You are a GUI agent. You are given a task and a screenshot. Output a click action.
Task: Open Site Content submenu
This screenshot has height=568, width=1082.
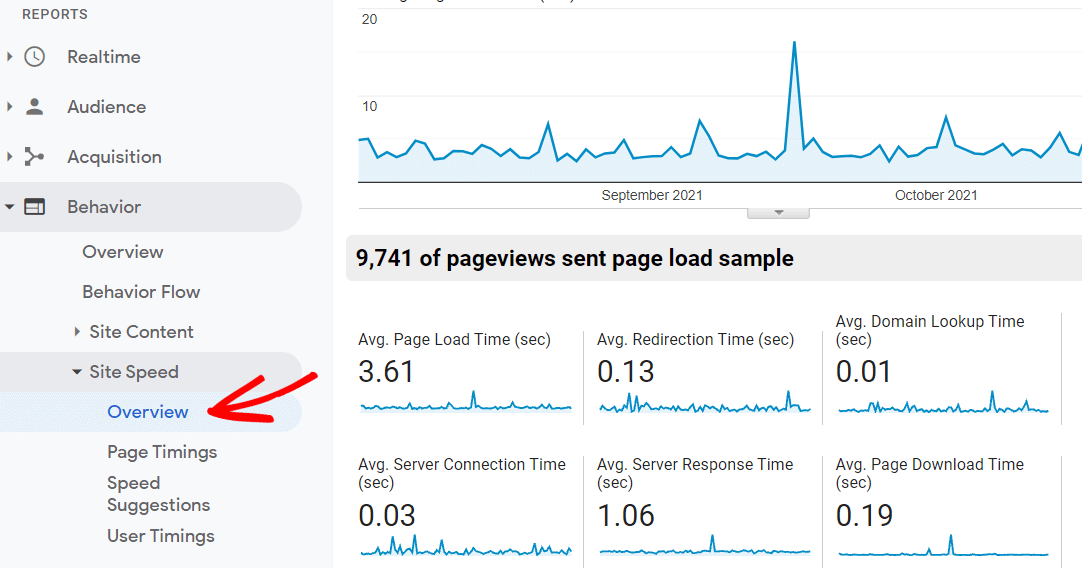point(141,332)
